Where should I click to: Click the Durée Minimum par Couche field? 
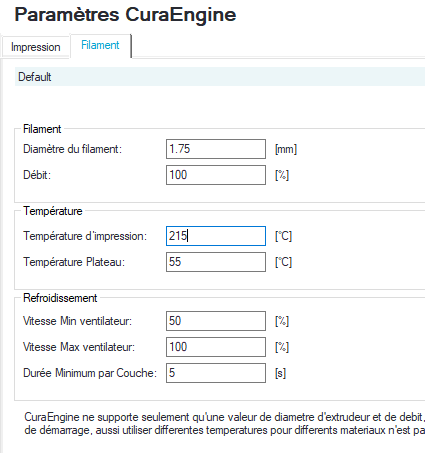click(x=216, y=373)
